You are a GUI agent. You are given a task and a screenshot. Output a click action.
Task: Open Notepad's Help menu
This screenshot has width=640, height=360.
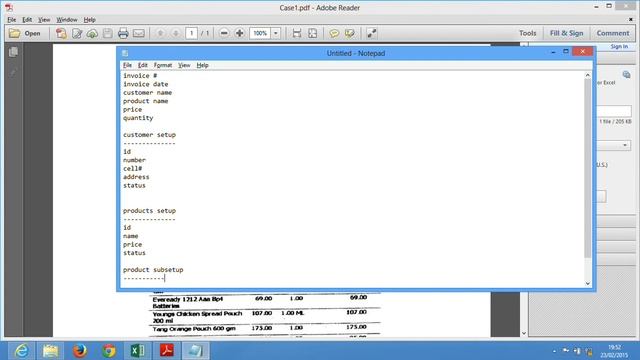click(202, 65)
